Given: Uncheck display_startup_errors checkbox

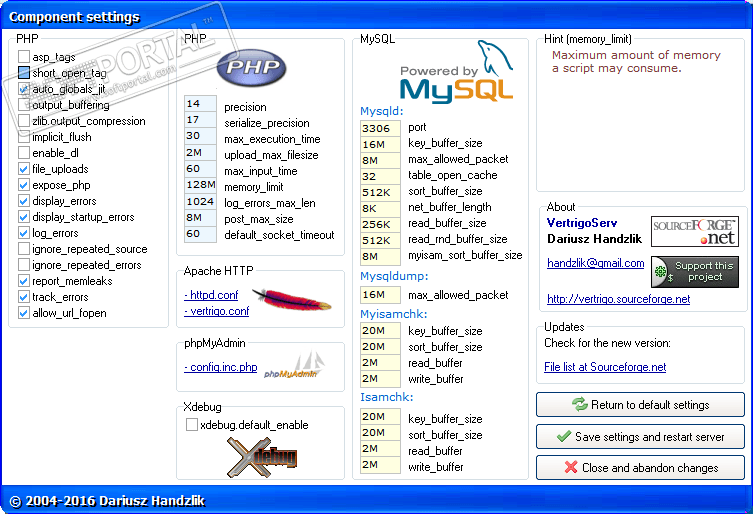Looking at the screenshot, I should 24,217.
